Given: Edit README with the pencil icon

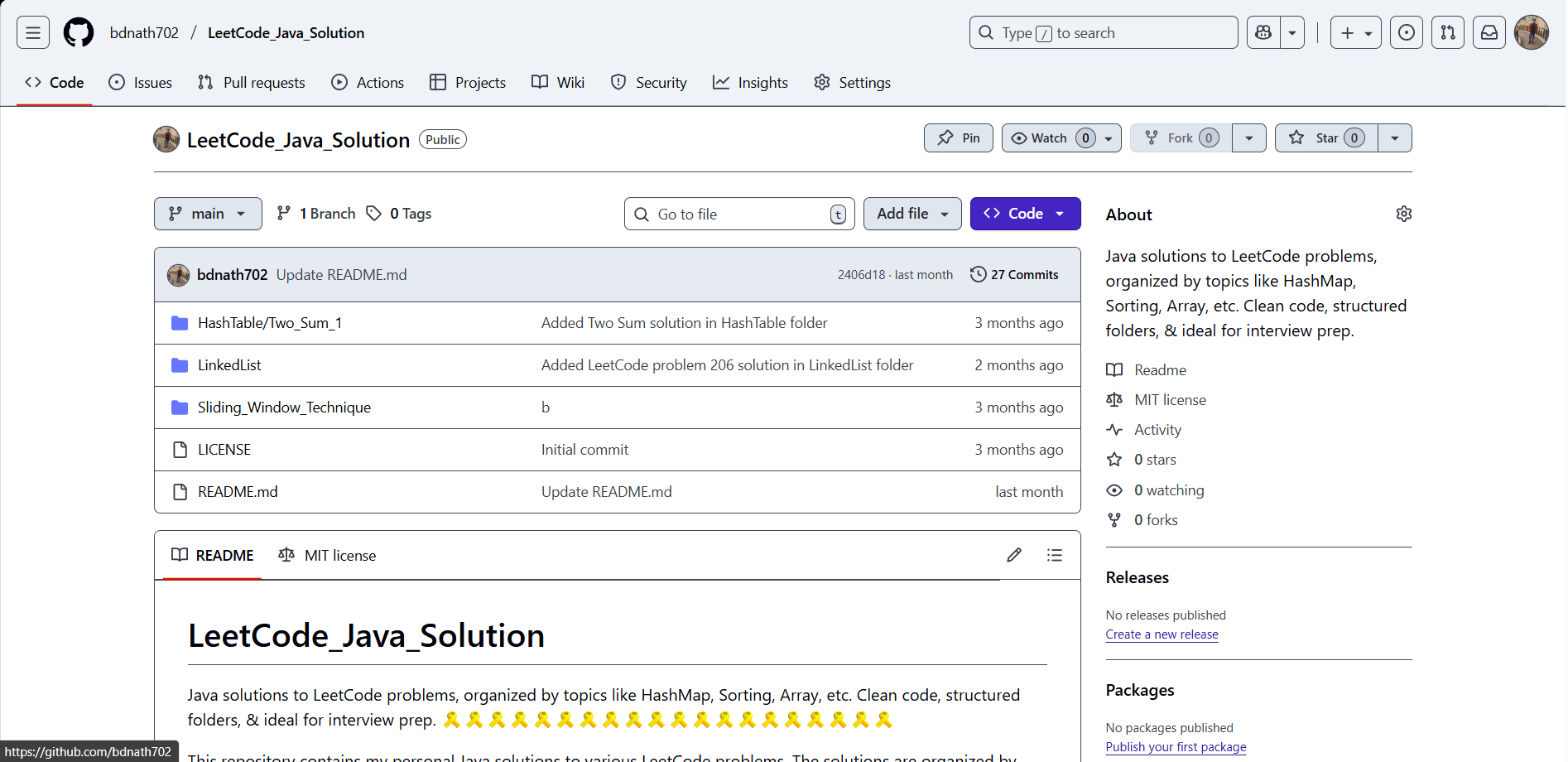Looking at the screenshot, I should click(1013, 555).
